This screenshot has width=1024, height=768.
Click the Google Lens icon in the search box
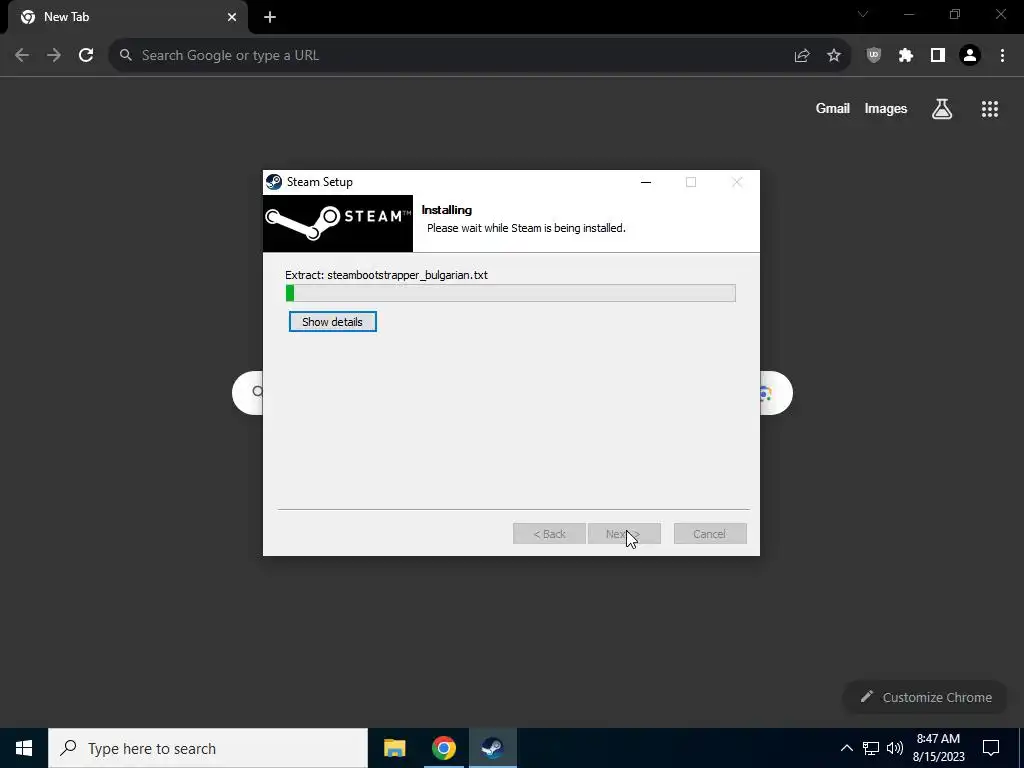point(766,393)
